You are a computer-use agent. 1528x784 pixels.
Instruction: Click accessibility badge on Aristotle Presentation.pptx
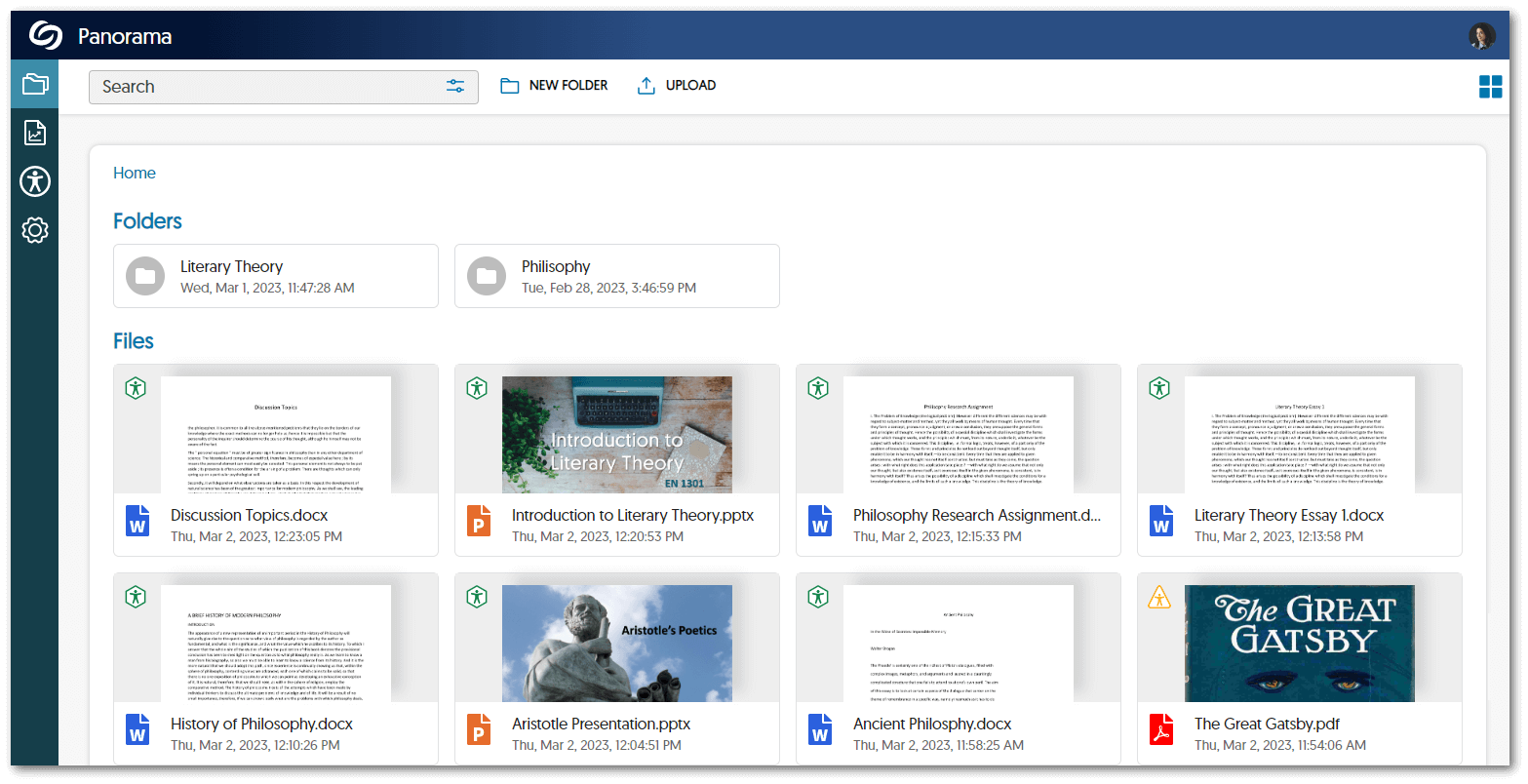coord(477,597)
